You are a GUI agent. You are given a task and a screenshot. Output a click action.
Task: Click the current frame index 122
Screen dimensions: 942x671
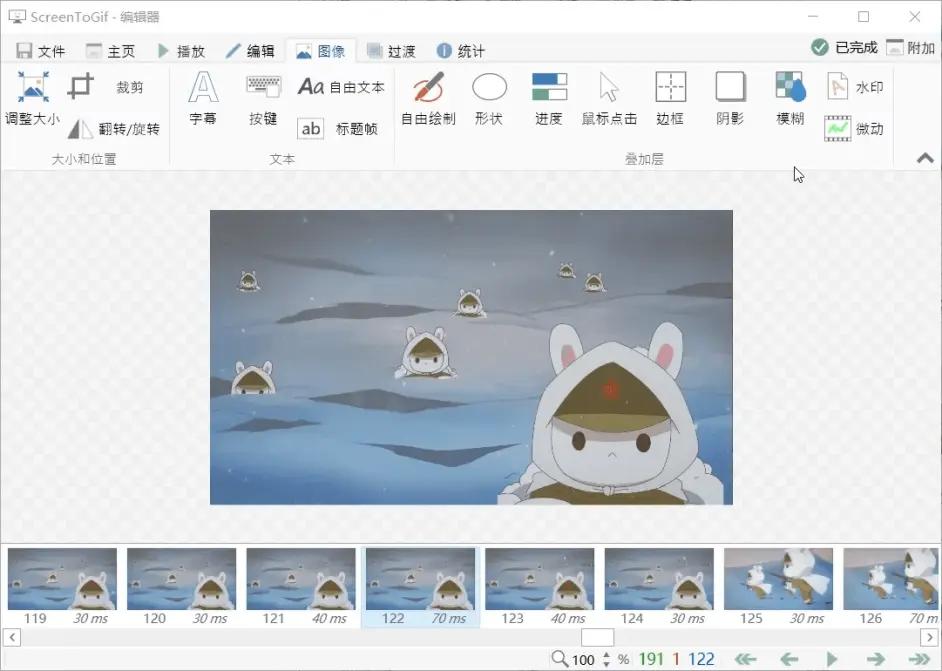[701, 660]
